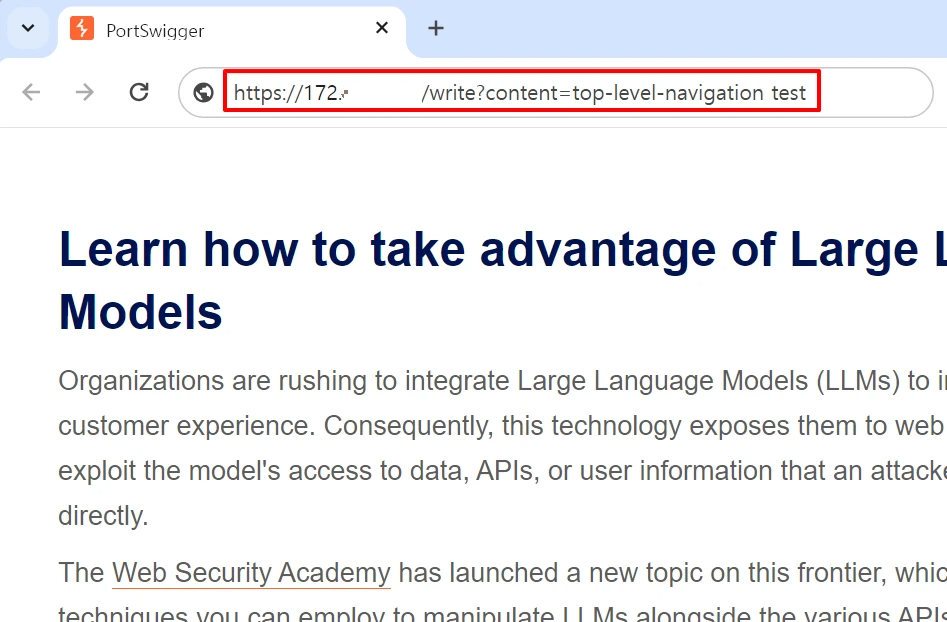
Task: Click the text 'exploit the model's access to data'
Action: 263,471
